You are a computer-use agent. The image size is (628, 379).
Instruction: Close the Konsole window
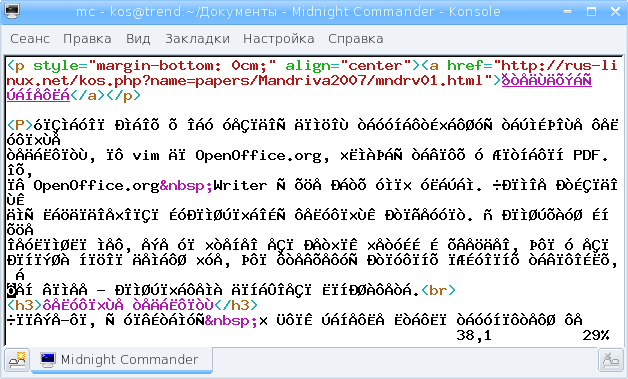pos(616,12)
